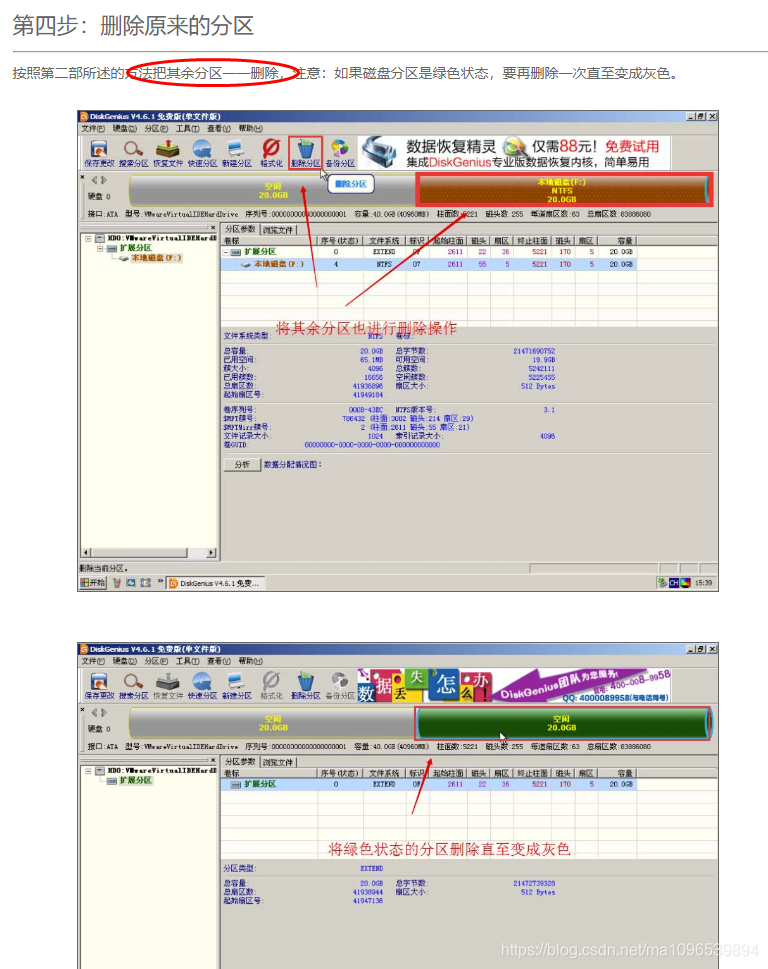Image resolution: width=768 pixels, height=969 pixels.
Task: Click the 分析 button
Action: point(242,465)
